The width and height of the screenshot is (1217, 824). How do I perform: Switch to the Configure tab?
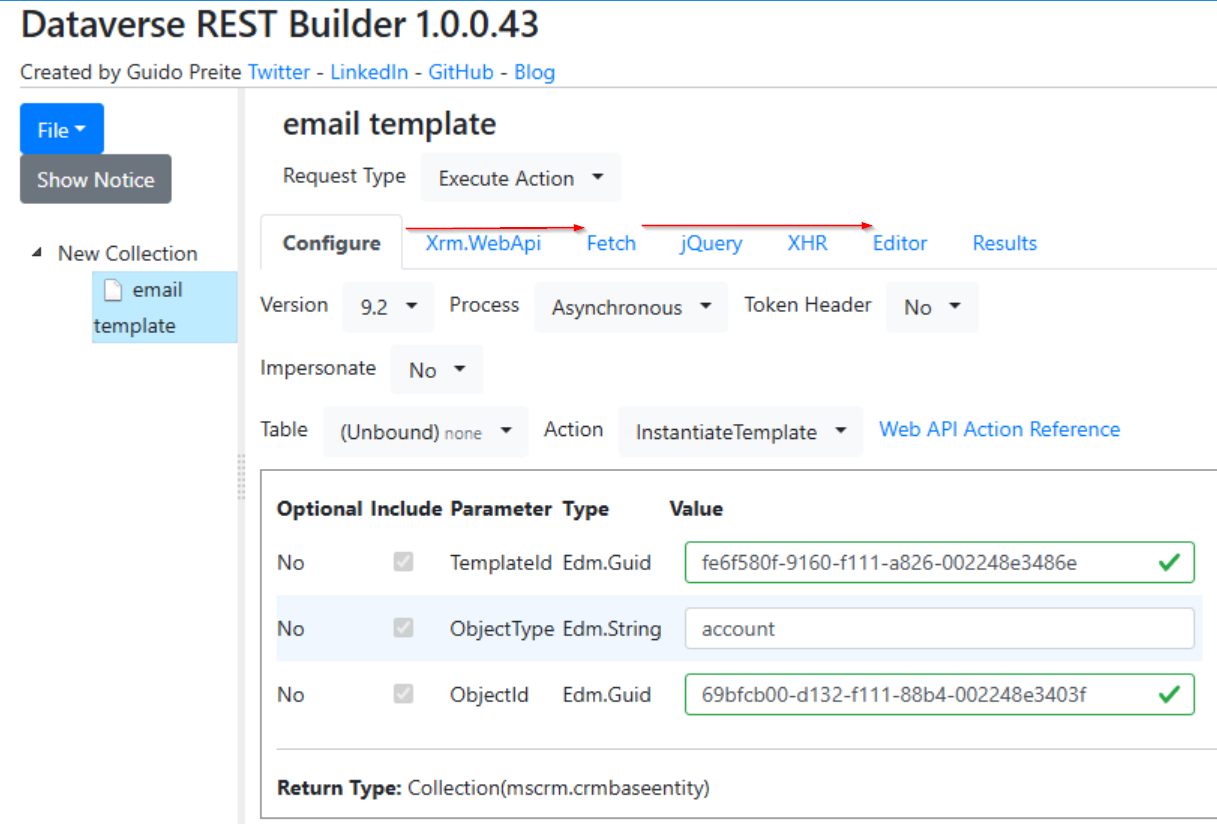tap(331, 243)
